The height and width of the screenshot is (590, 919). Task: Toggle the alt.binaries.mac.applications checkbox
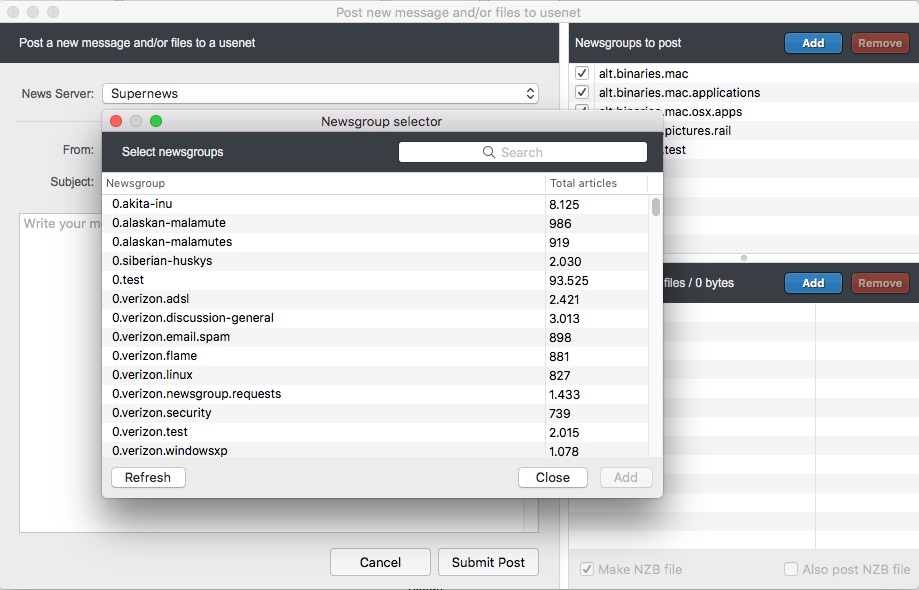(x=581, y=92)
